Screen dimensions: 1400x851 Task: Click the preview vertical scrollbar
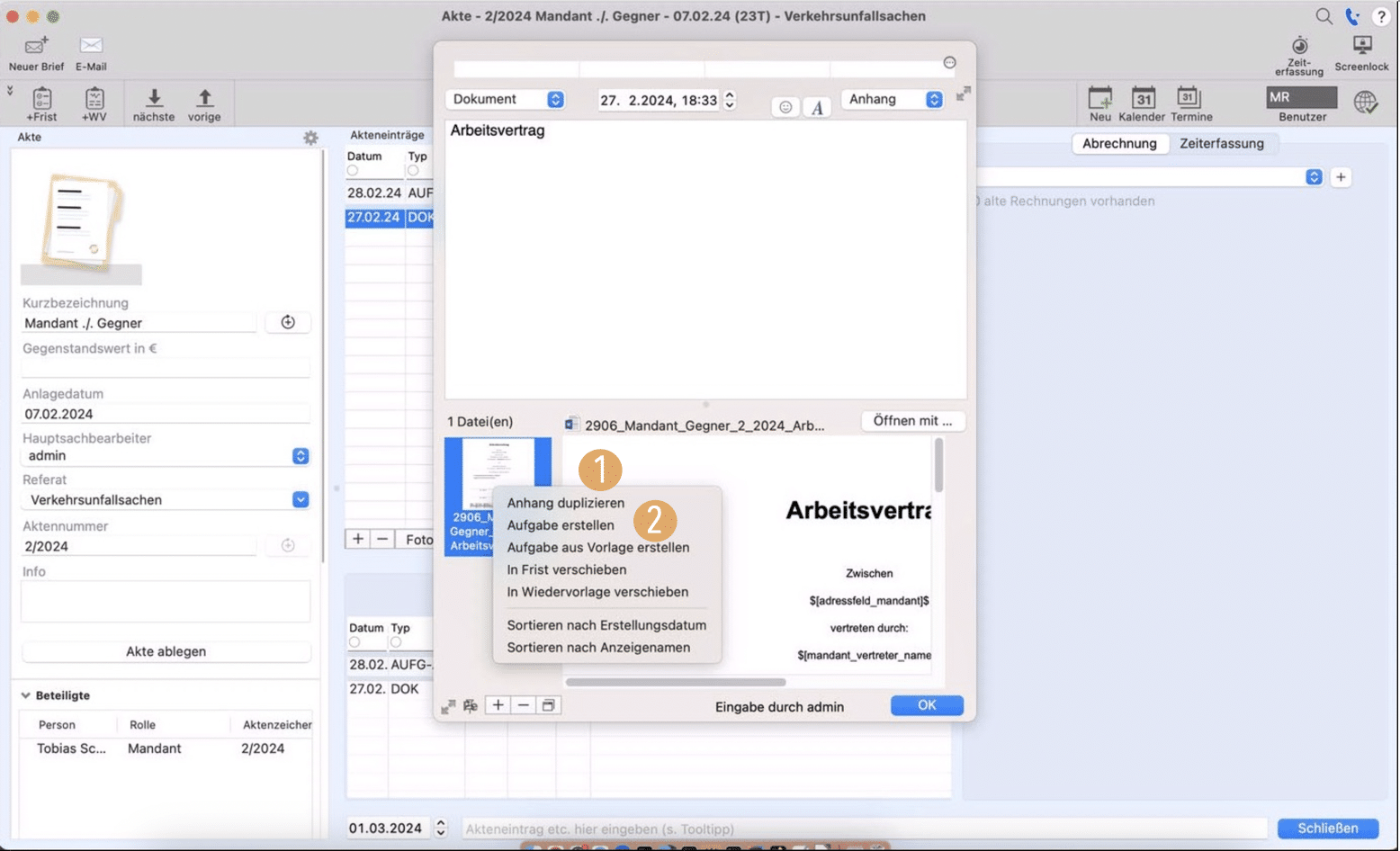tap(938, 466)
